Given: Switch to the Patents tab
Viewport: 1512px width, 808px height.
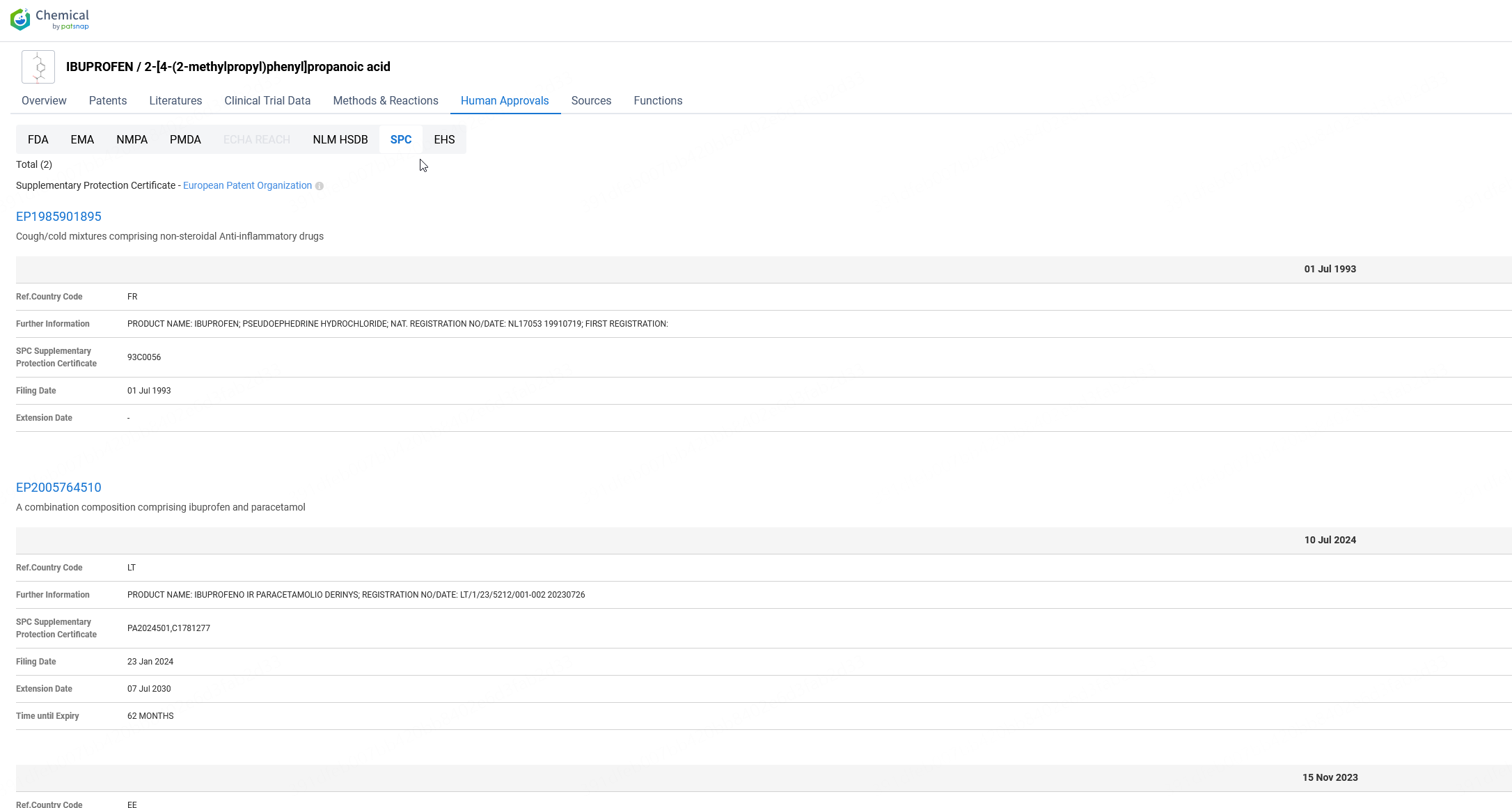Looking at the screenshot, I should click(108, 100).
